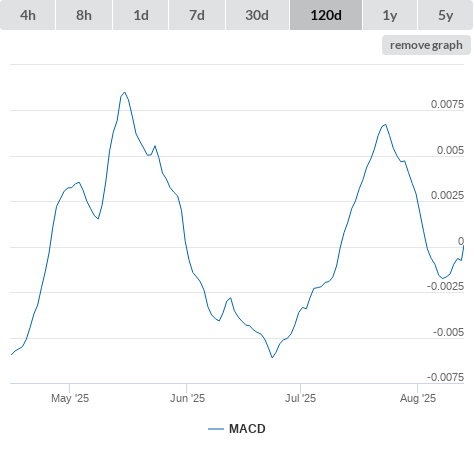Select the active 120d range tab
Viewport: 474px width, 455px height.
(x=326, y=15)
